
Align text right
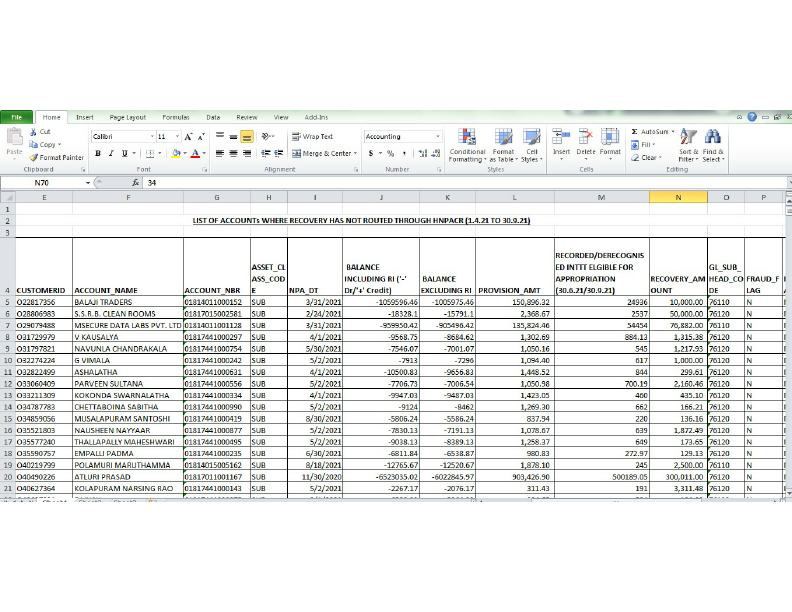(247, 154)
